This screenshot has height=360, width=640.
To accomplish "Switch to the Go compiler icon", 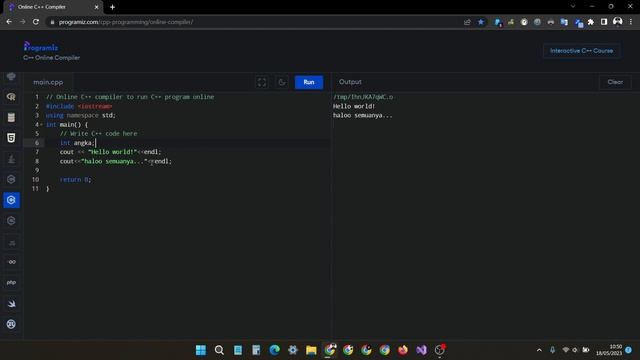I will point(11,262).
